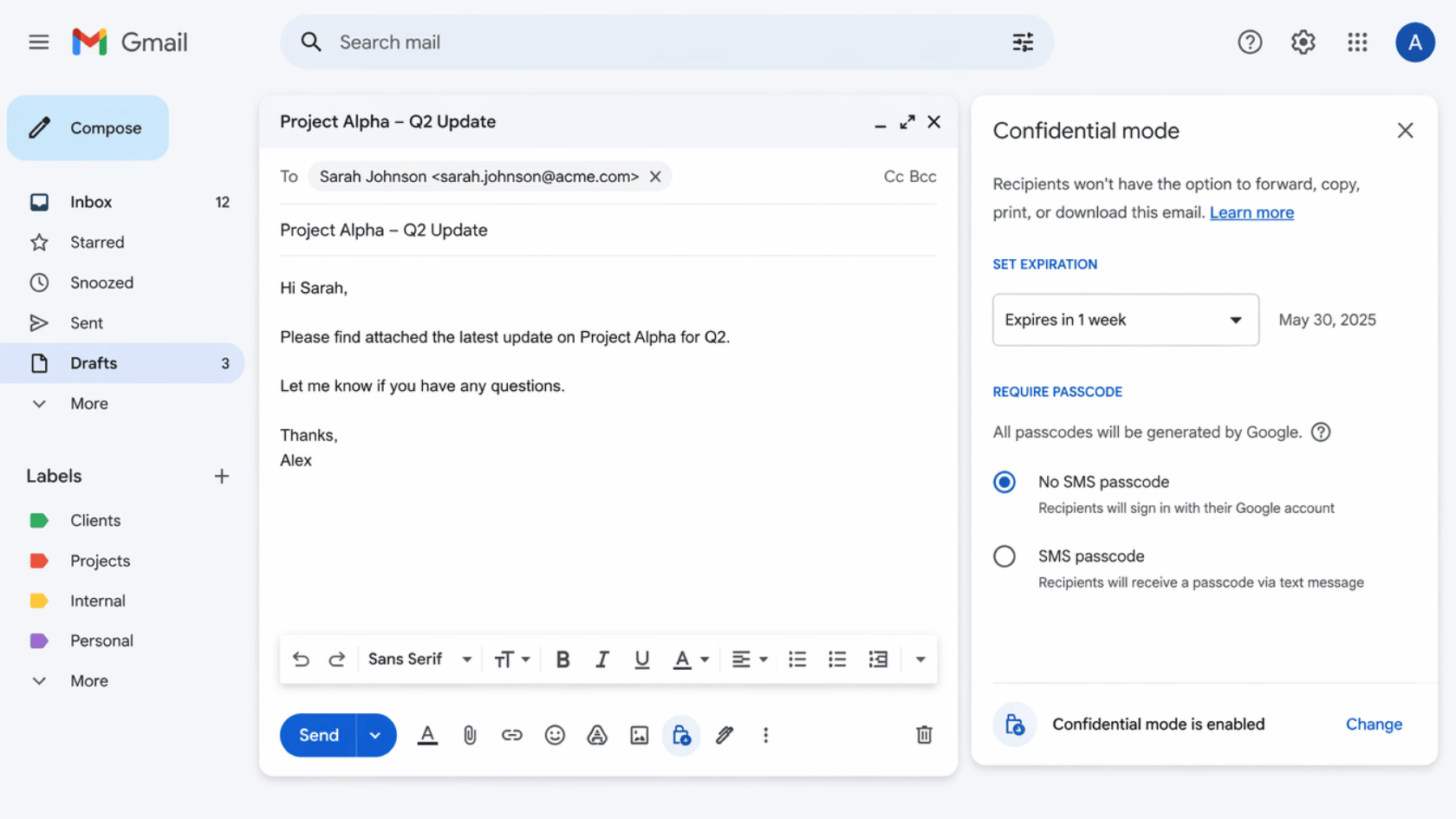Click the Search mail field
The width and height of the screenshot is (1456, 819).
(666, 42)
